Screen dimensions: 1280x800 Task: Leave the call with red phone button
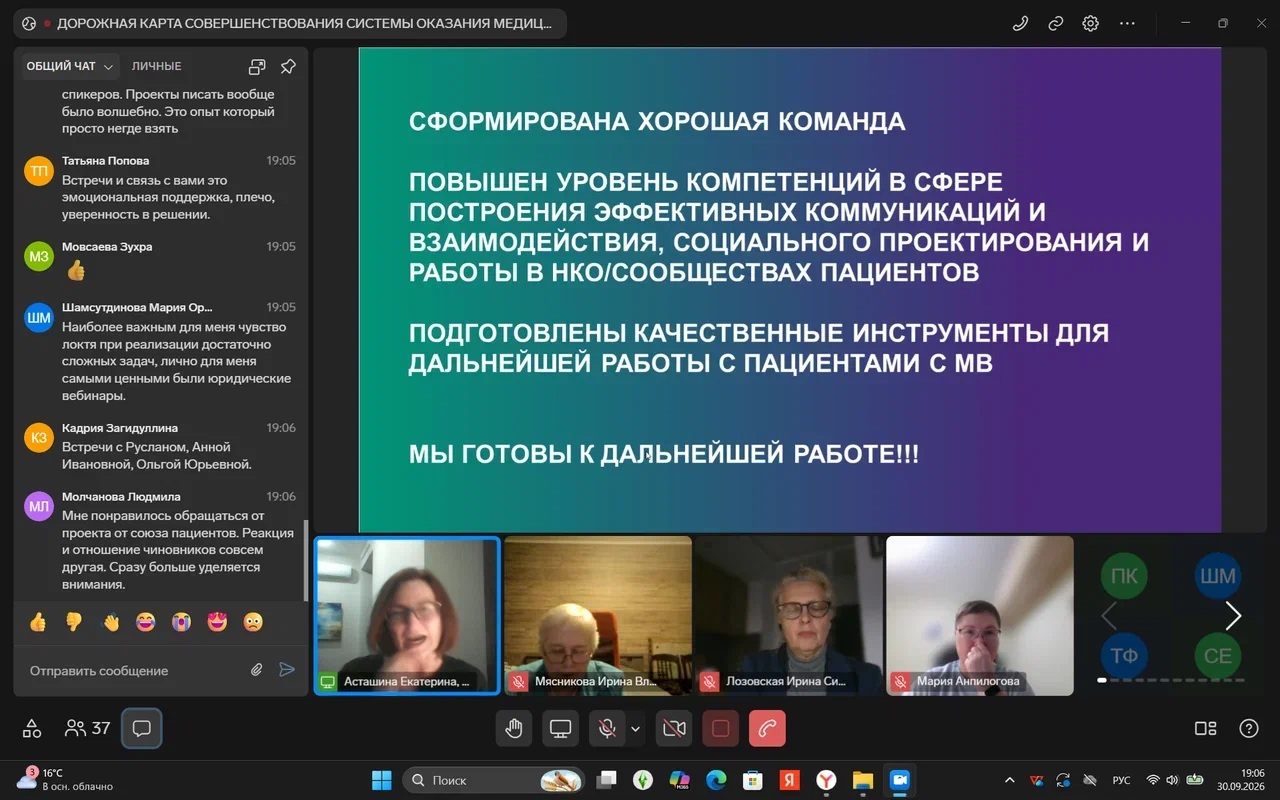[x=768, y=728]
